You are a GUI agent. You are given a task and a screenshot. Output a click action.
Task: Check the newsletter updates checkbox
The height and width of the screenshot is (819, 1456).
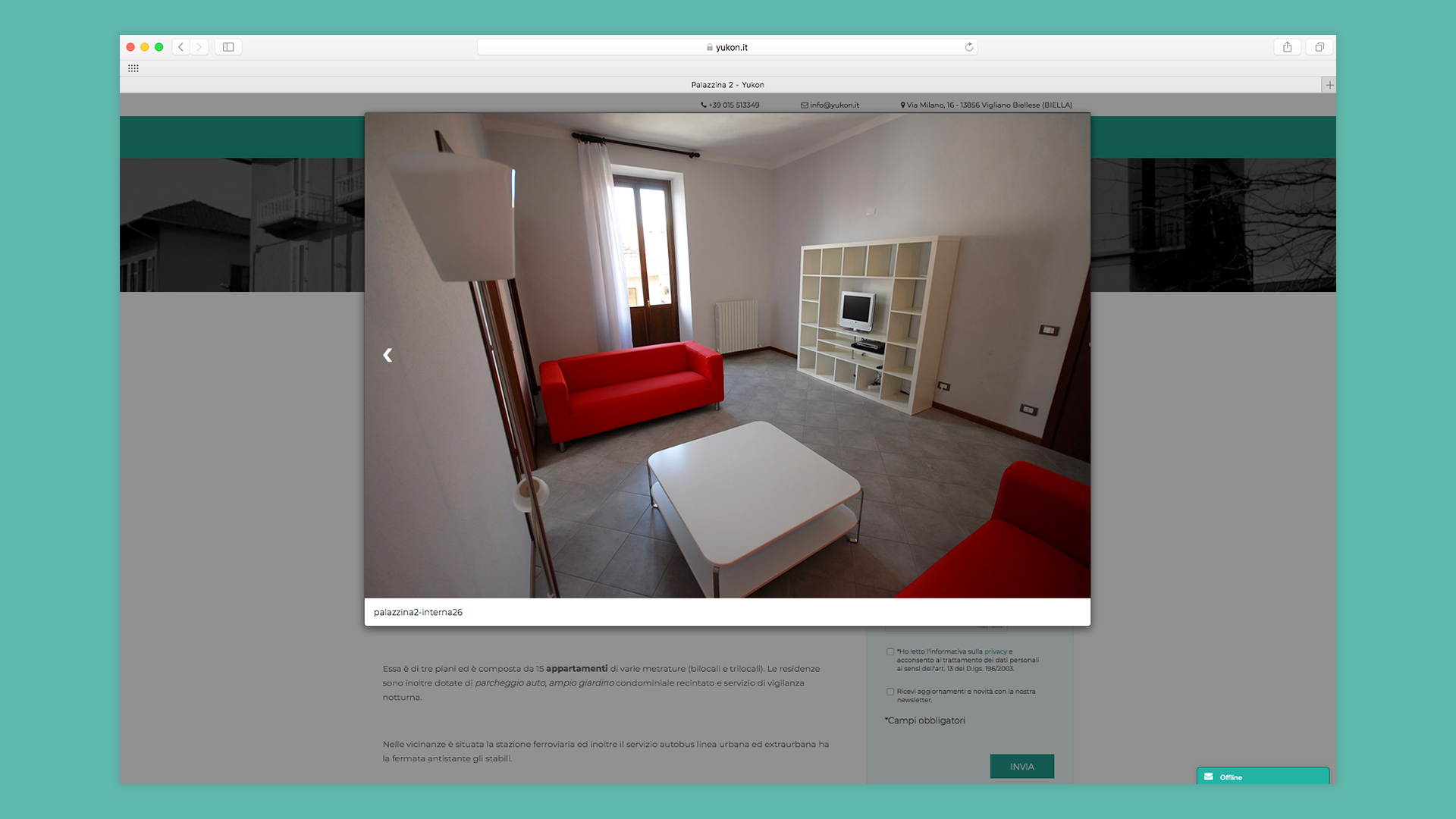click(x=890, y=692)
